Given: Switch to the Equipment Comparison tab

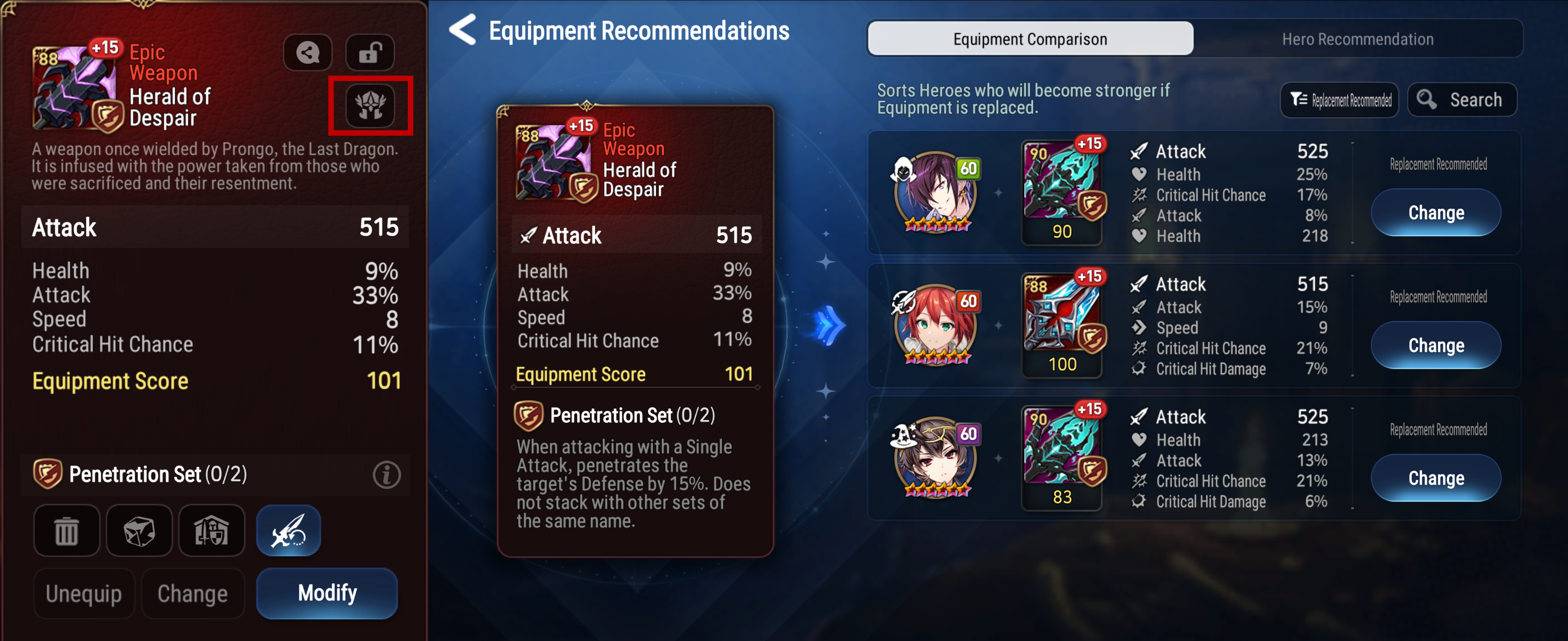Looking at the screenshot, I should 1030,39.
